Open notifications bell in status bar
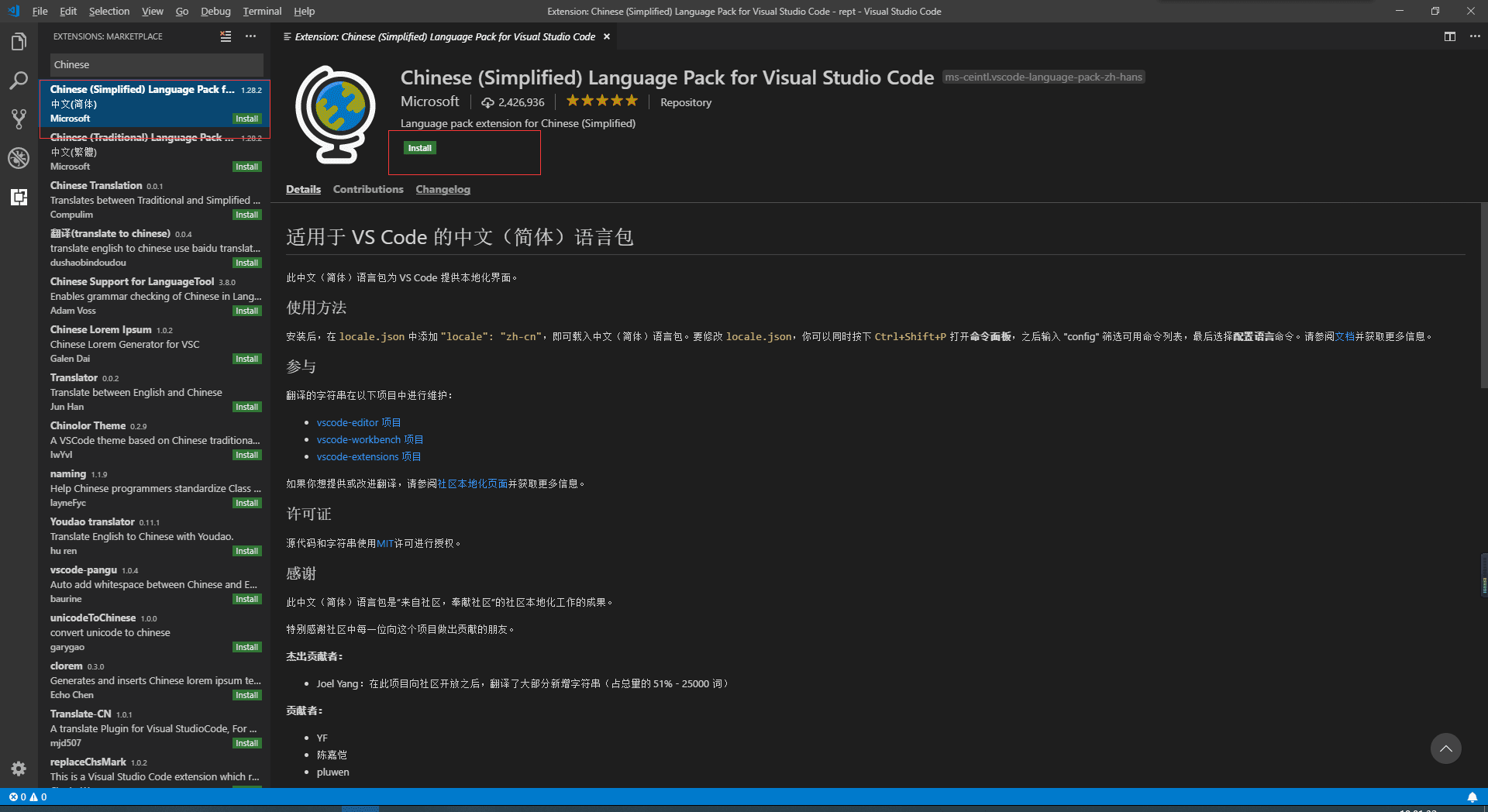 click(x=1472, y=797)
